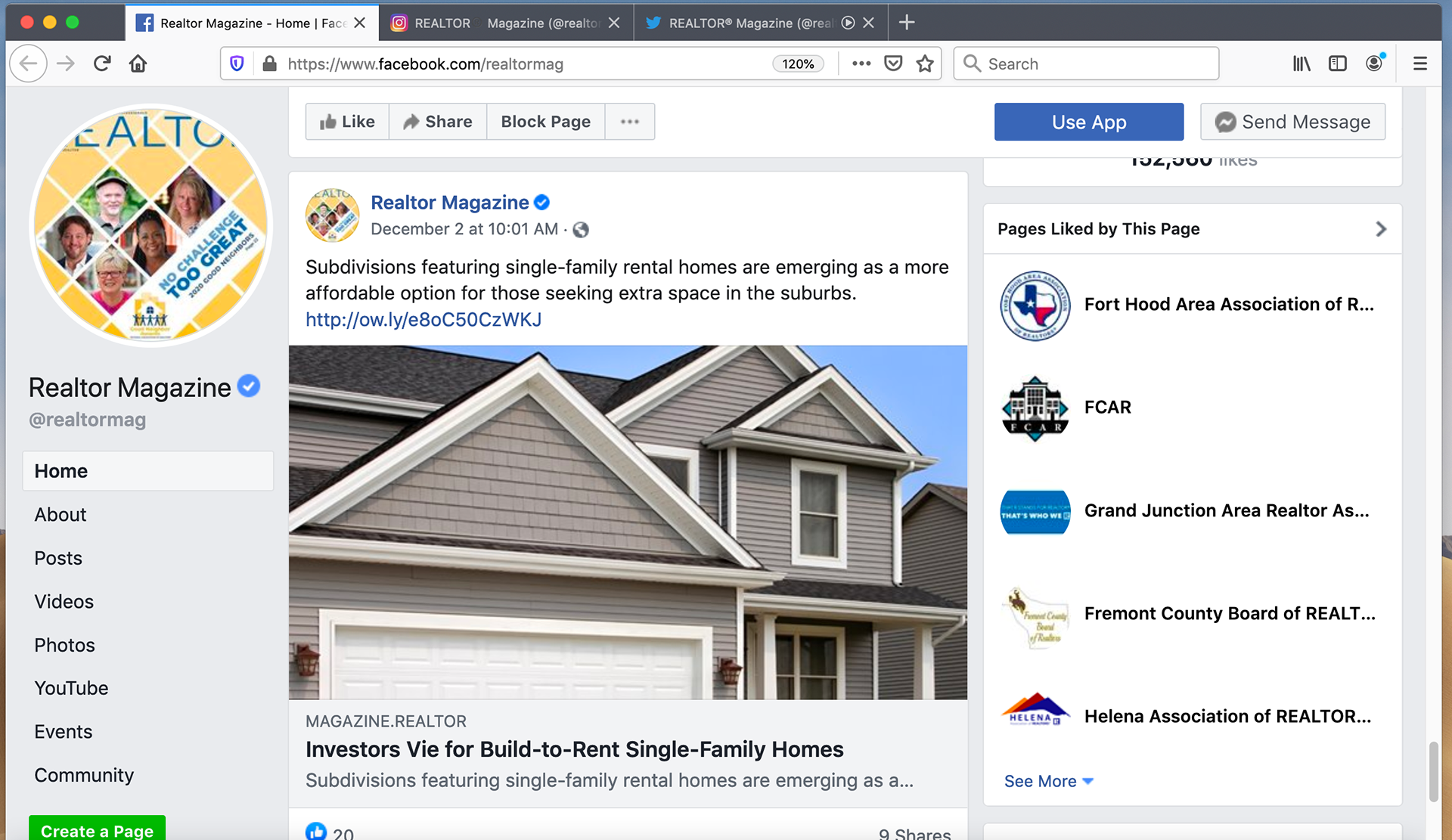1452x840 pixels.
Task: Reset the 120% zoom level indicator
Action: 798,64
